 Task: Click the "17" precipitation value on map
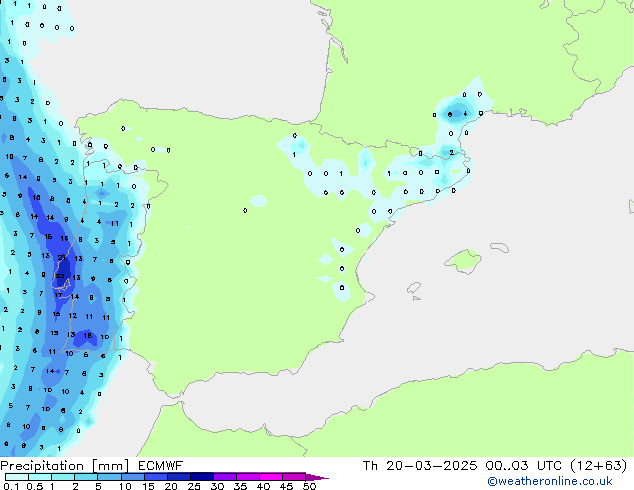point(58,295)
